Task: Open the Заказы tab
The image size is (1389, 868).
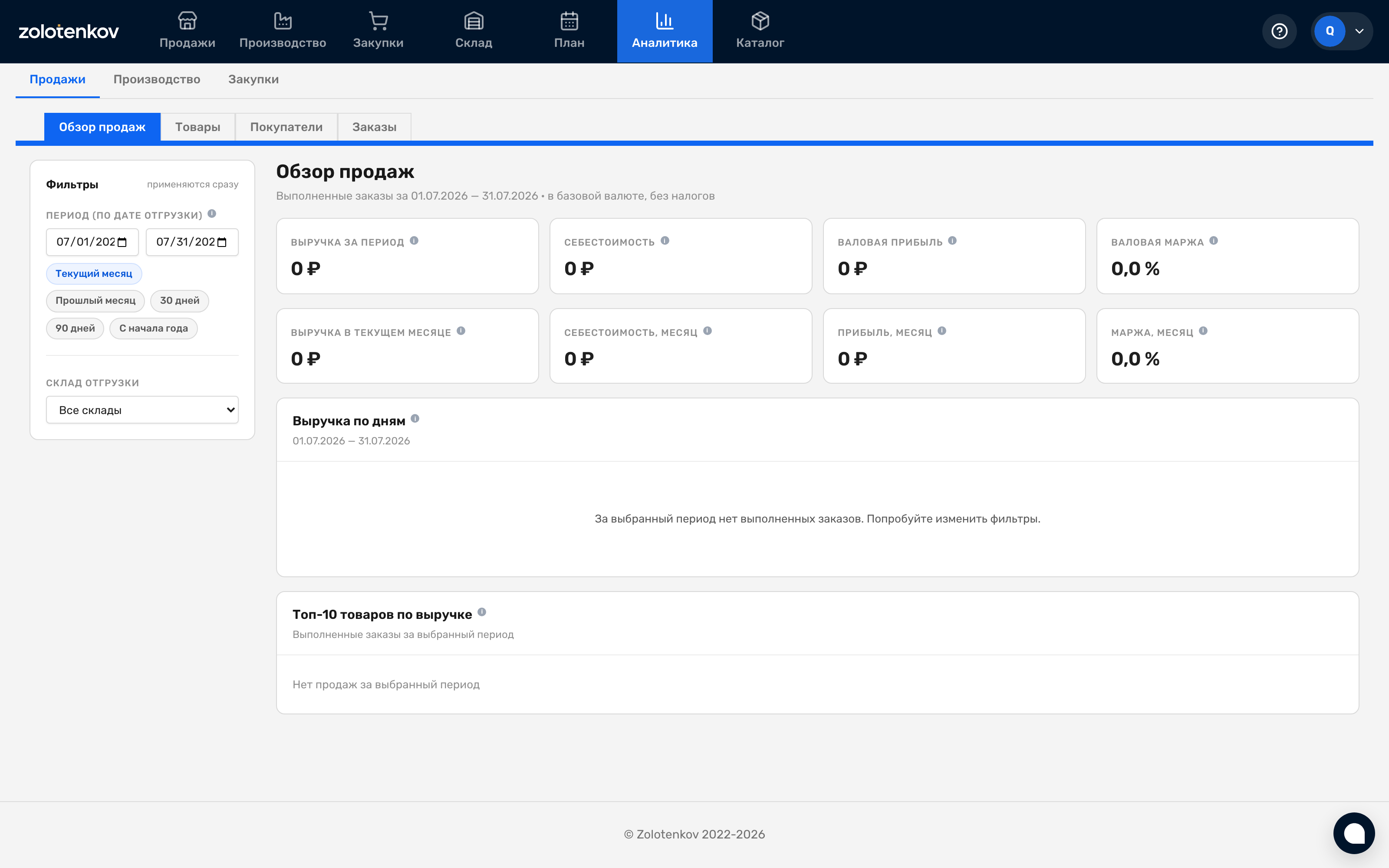Action: [374, 127]
